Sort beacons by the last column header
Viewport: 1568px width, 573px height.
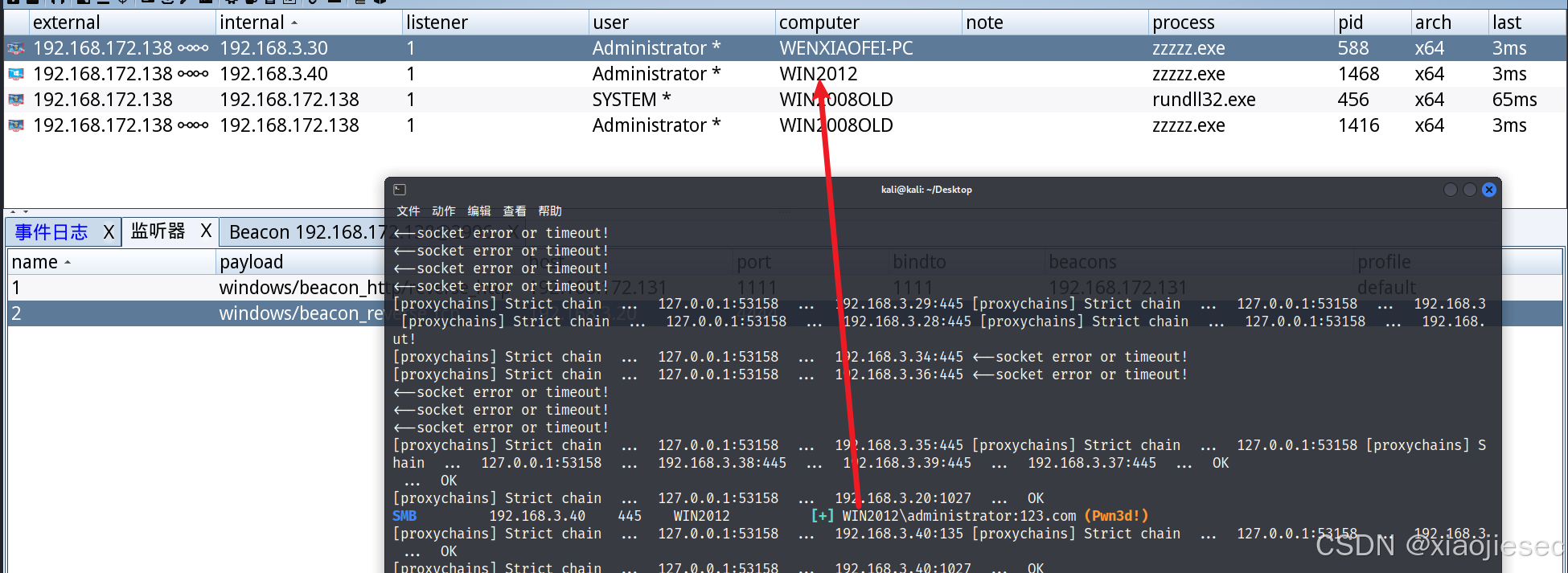[1526, 23]
